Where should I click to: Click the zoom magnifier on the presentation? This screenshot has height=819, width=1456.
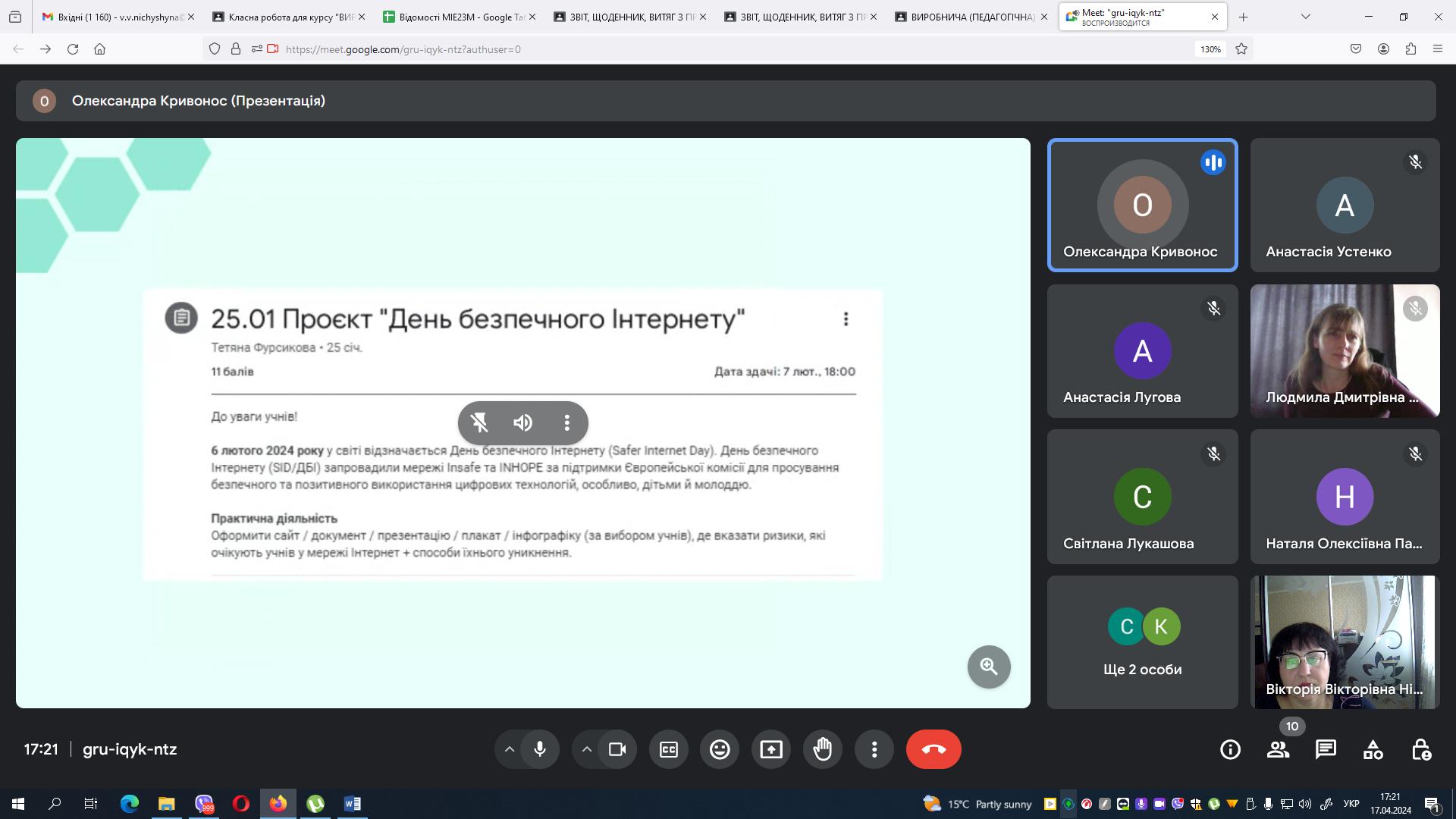(x=989, y=667)
